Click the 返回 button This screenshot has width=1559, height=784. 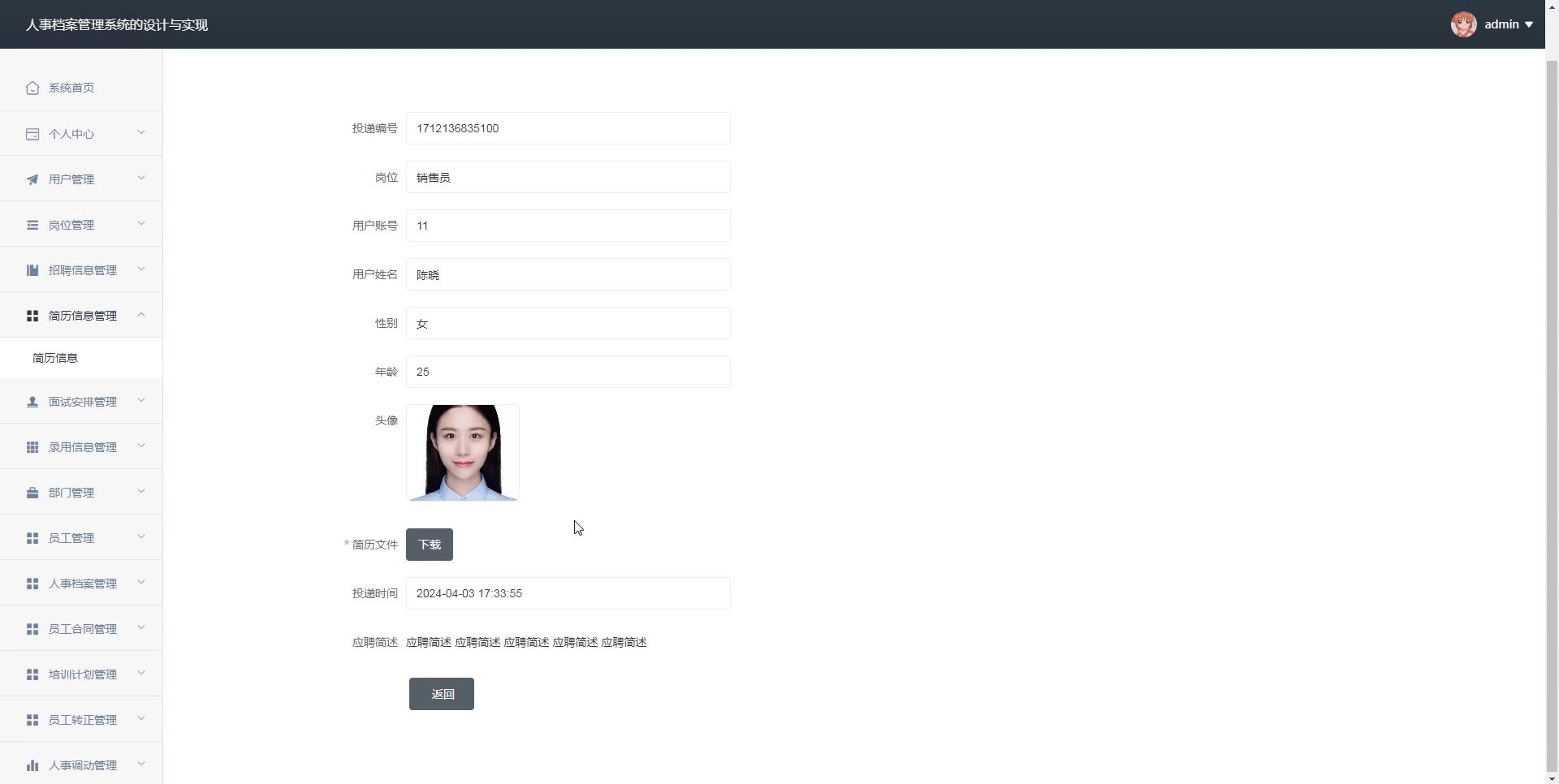(442, 694)
